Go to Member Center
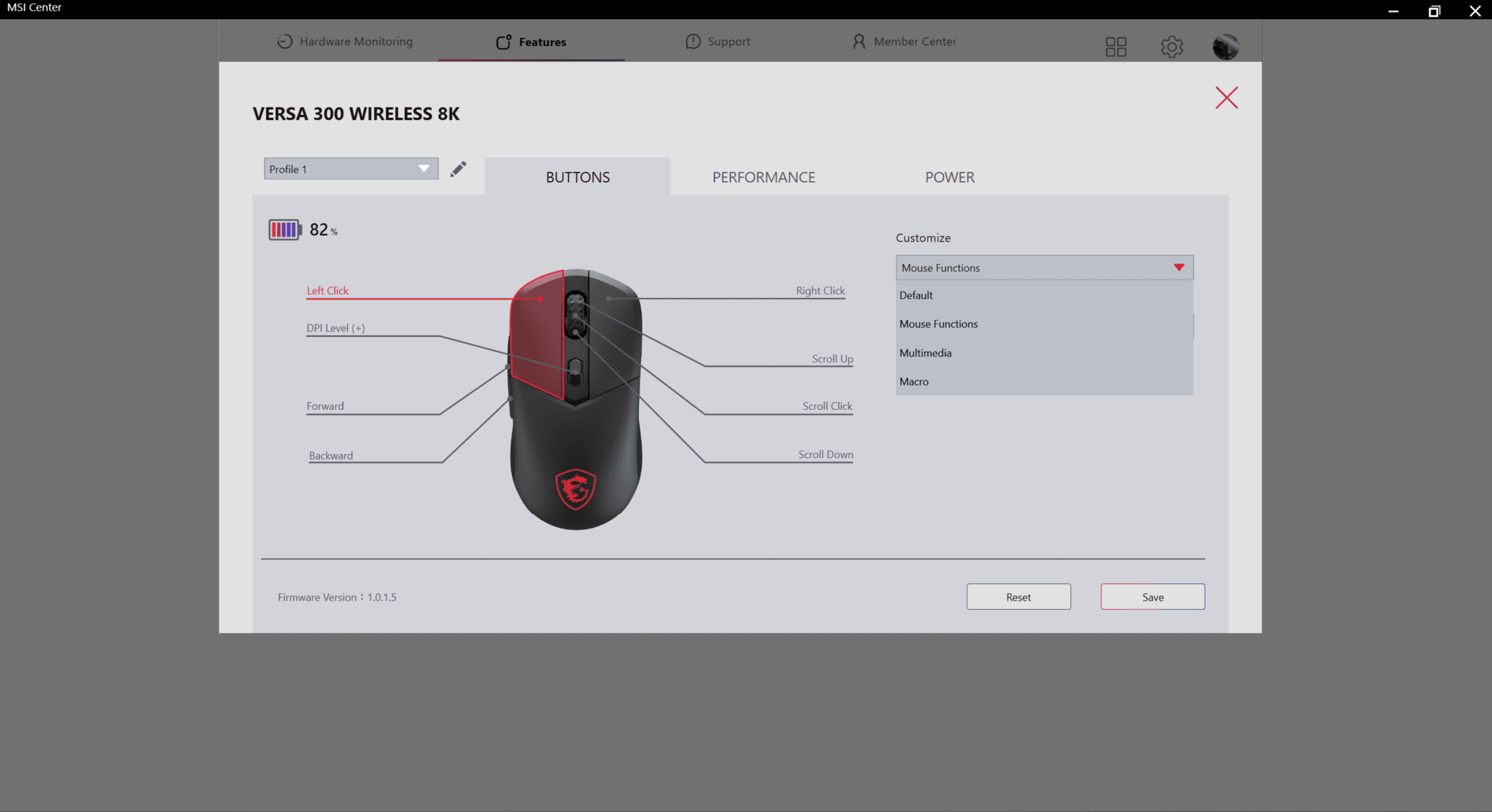 click(904, 41)
